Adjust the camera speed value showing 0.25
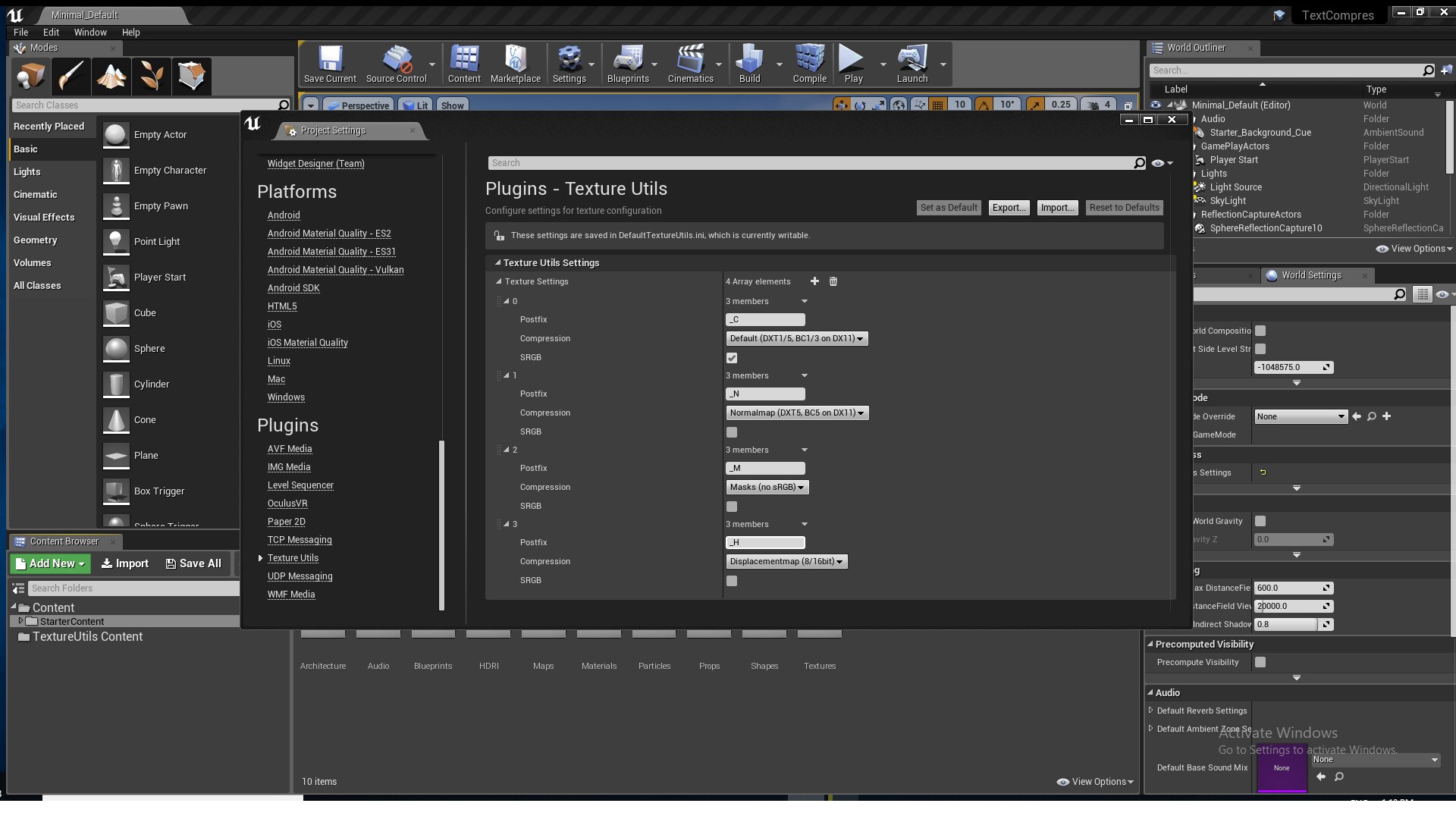Image resolution: width=1456 pixels, height=819 pixels. click(1062, 105)
